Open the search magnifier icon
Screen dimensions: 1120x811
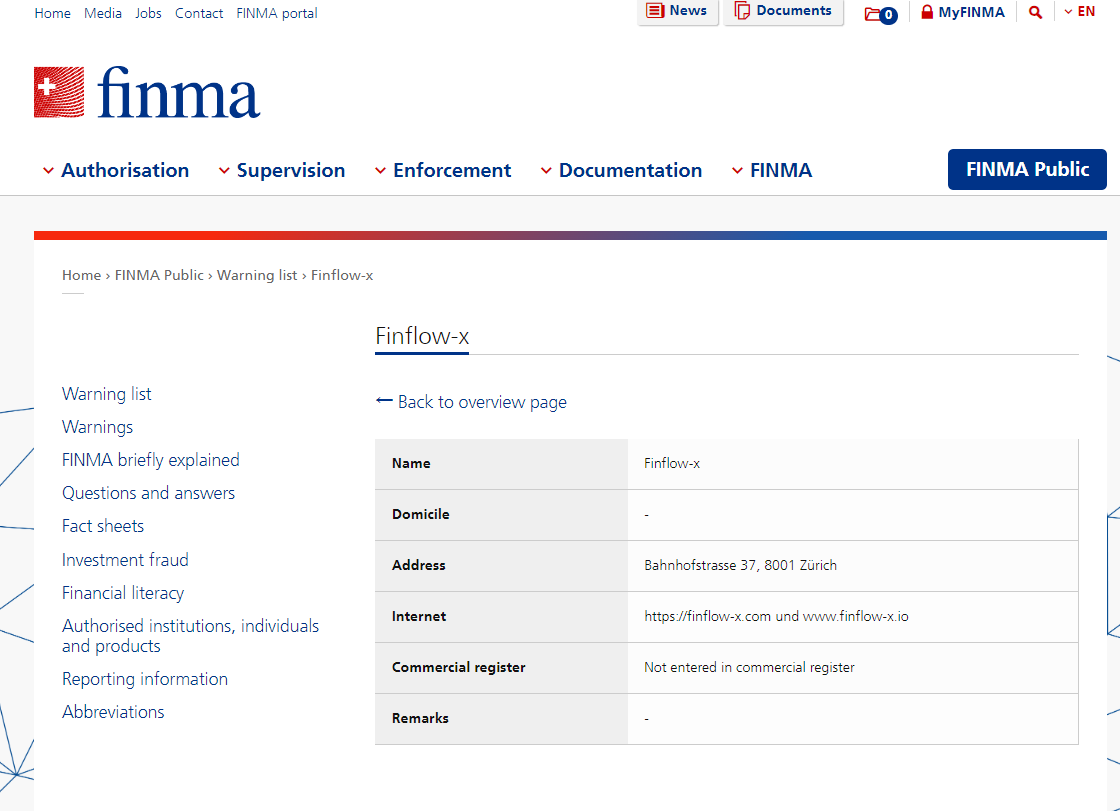coord(1035,12)
